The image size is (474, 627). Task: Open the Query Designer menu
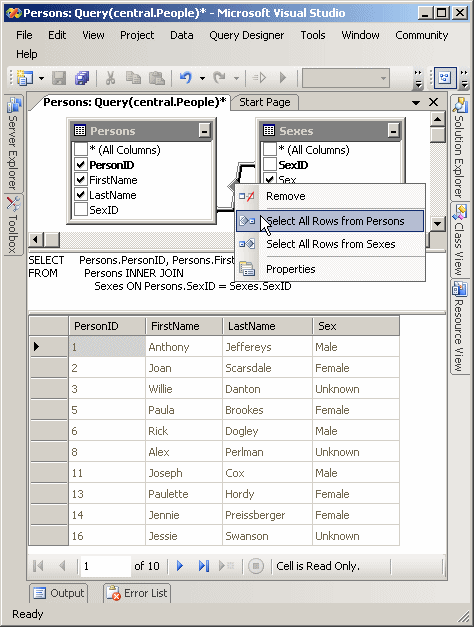pos(246,35)
